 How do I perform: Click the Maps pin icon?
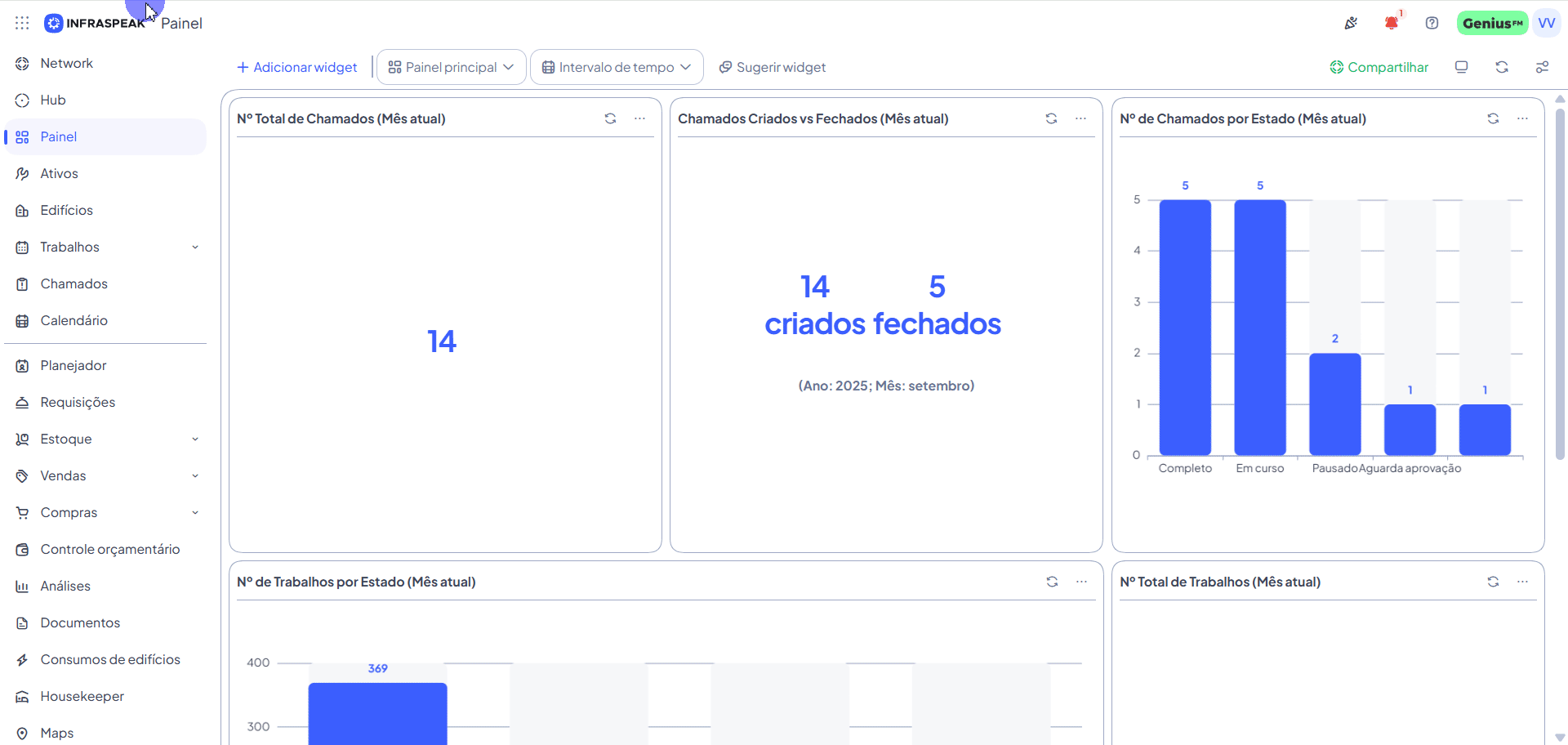22,734
